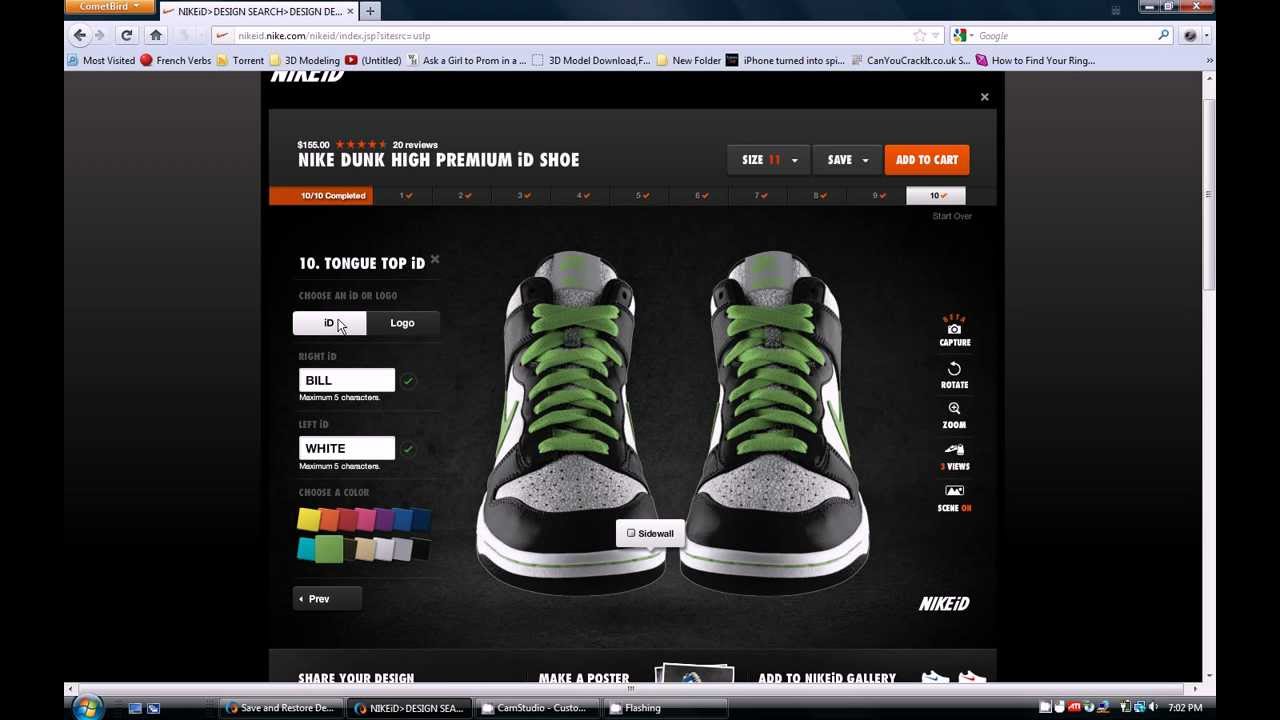Jump to customization step 8
Viewport: 1280px width, 720px height.
tap(819, 196)
